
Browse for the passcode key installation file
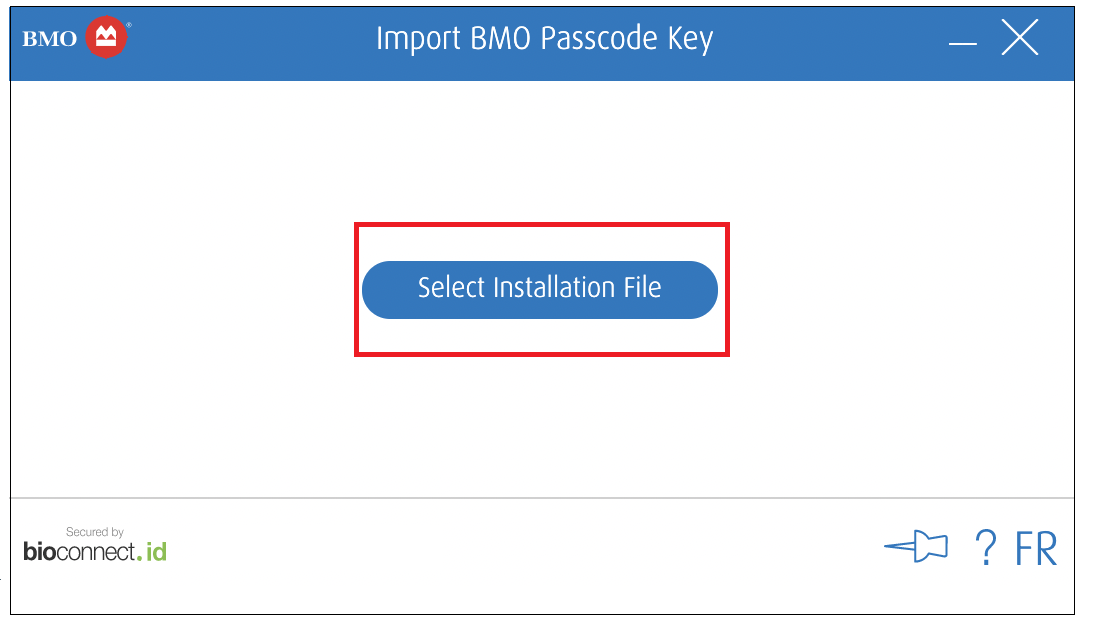coord(539,289)
